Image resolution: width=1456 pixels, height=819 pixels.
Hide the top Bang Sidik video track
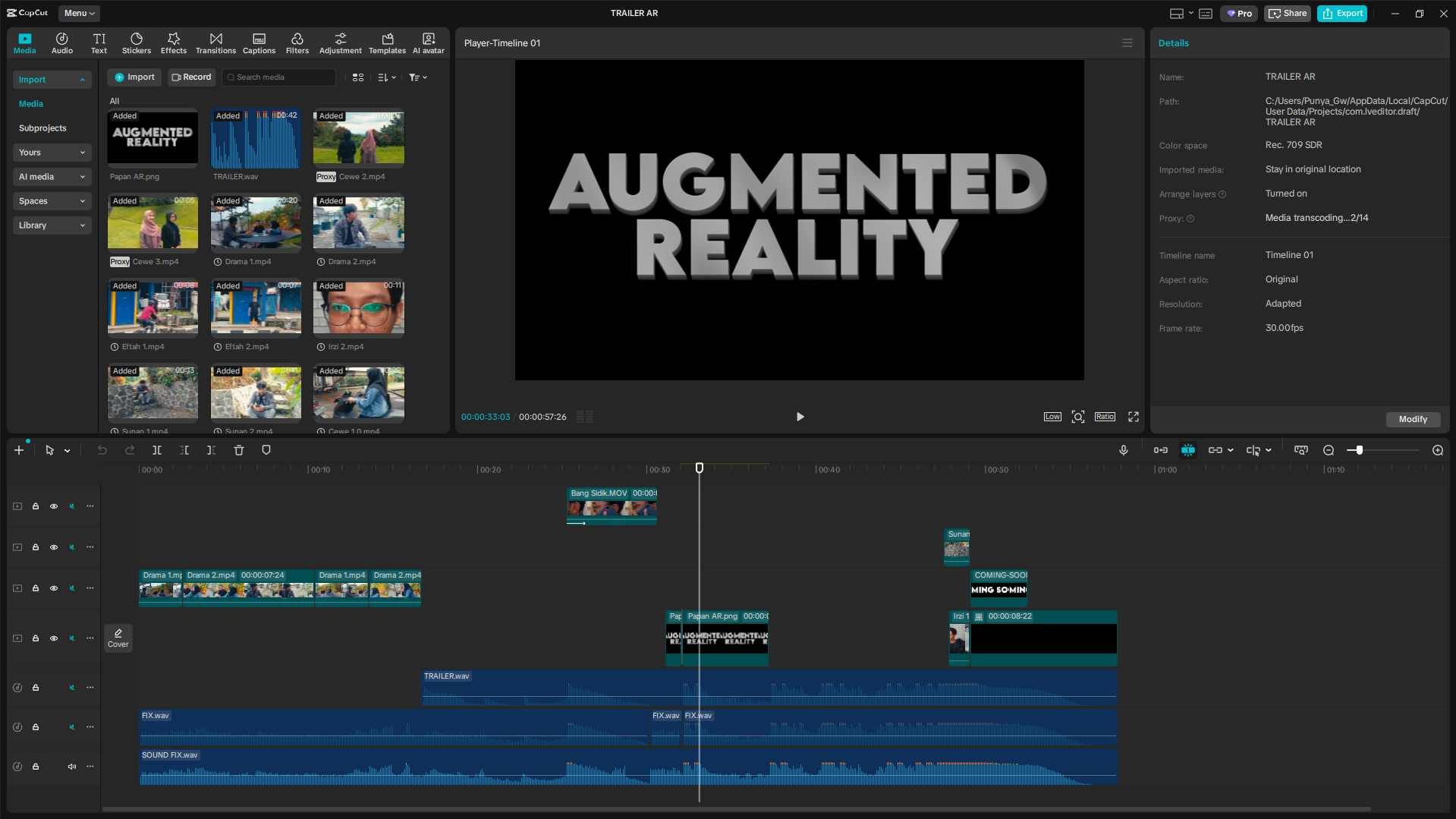coord(54,506)
